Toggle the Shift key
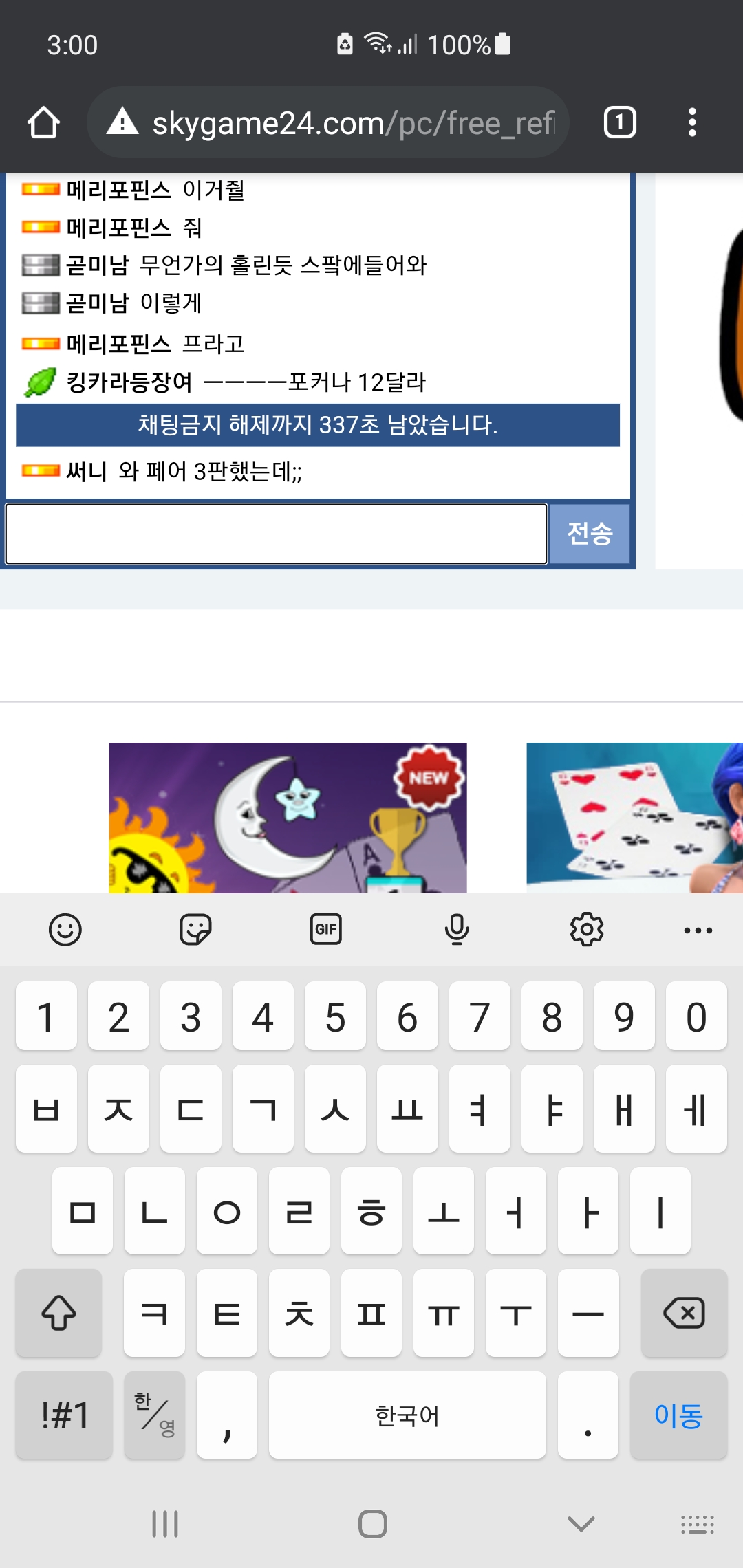Image resolution: width=743 pixels, height=1568 pixels. [x=59, y=1313]
